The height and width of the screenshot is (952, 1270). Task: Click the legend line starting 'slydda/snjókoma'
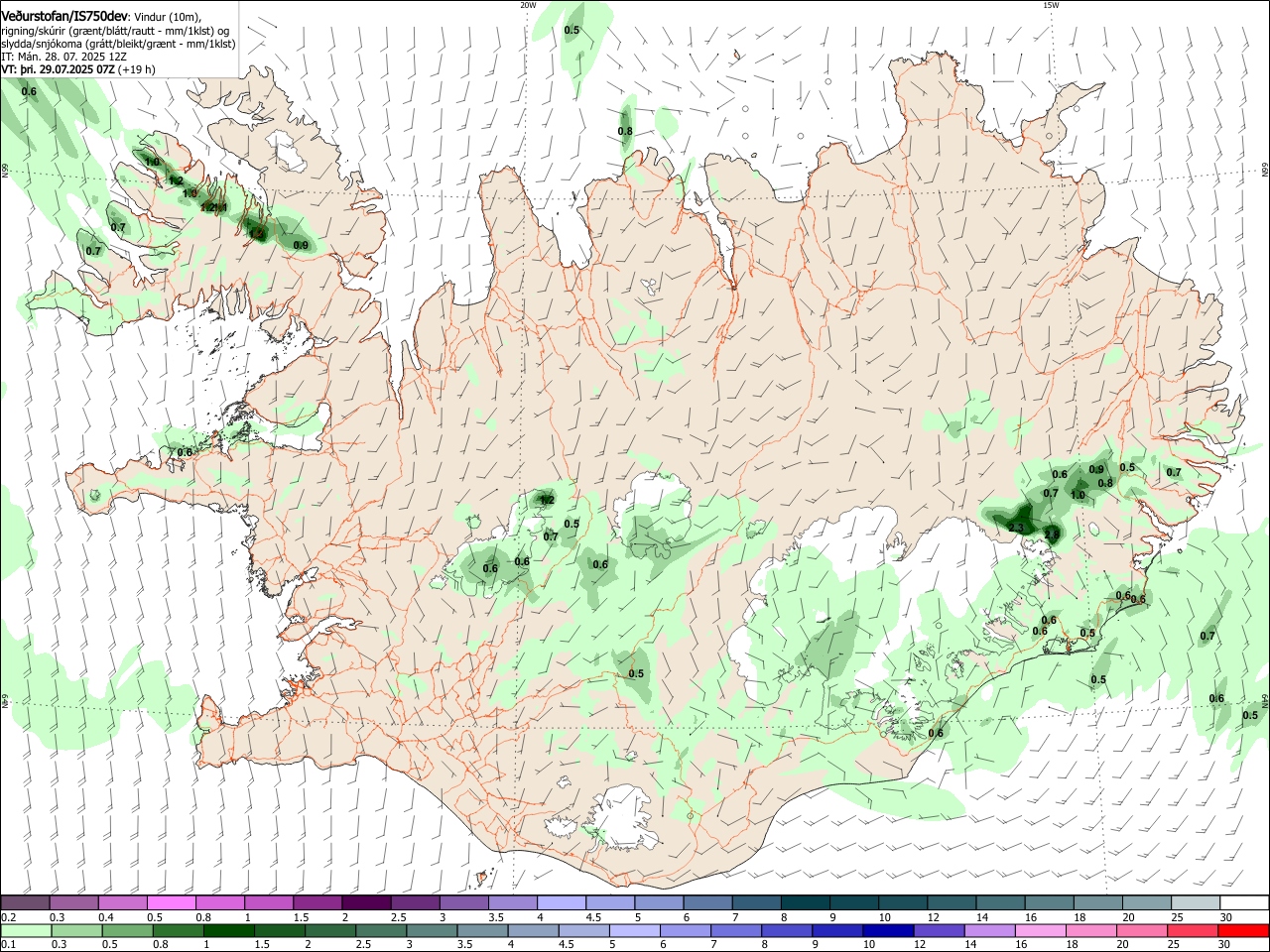[119, 44]
